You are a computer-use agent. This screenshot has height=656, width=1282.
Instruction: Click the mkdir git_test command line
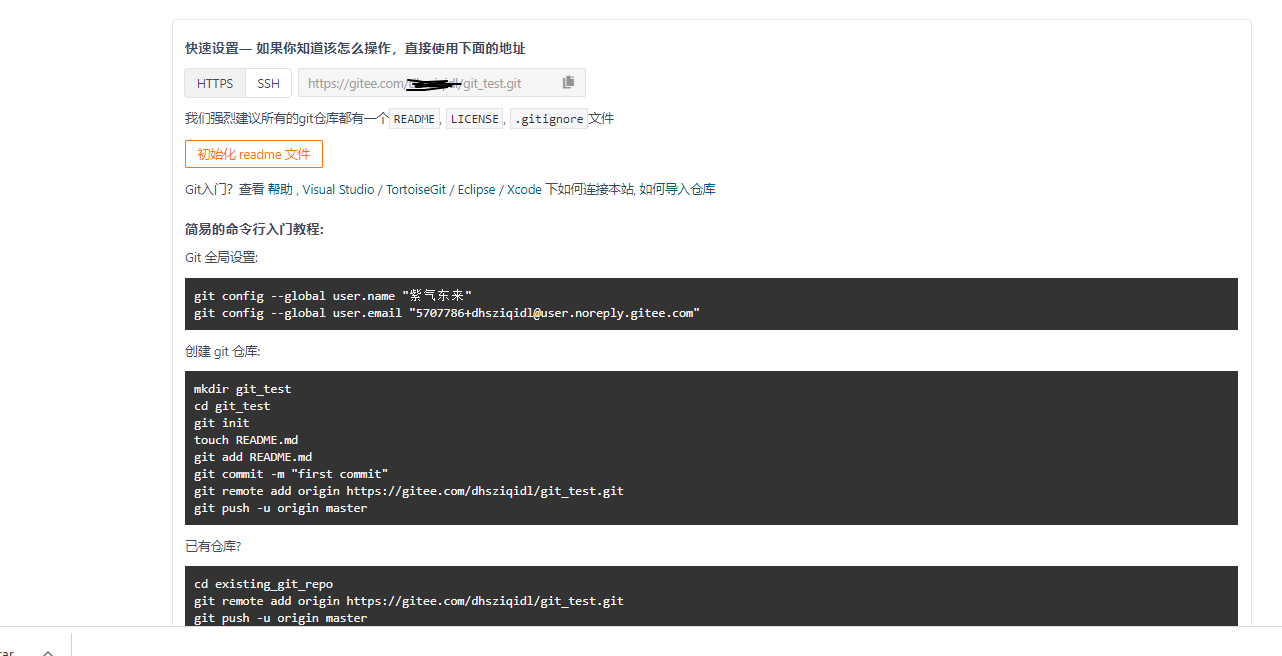point(243,389)
